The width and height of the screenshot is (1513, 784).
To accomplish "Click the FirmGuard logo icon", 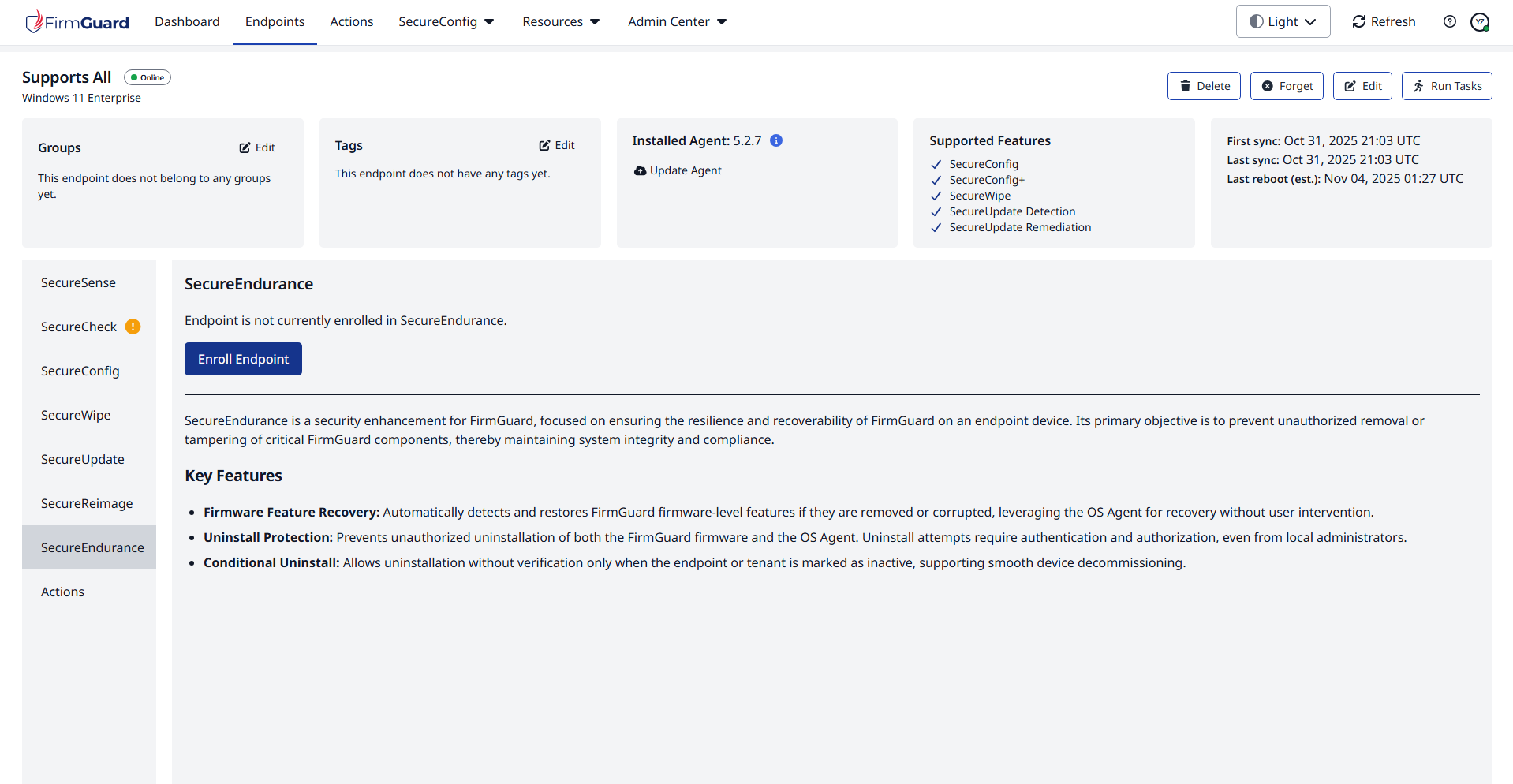I will click(34, 21).
